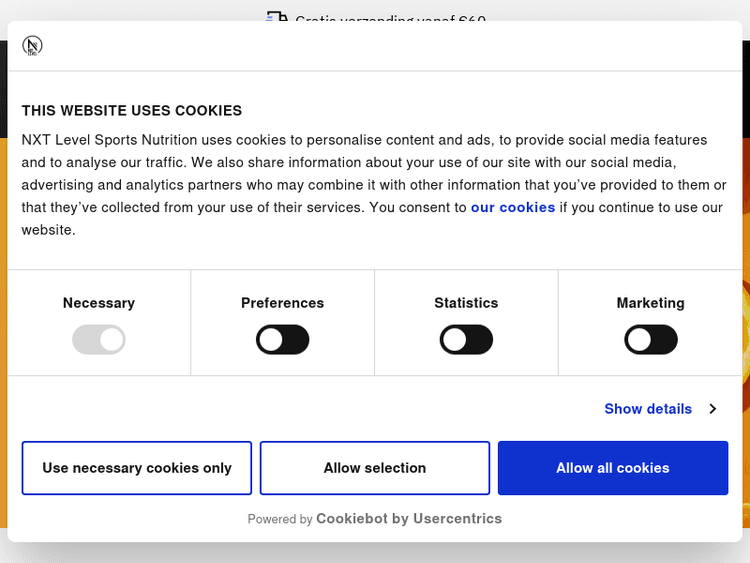Screen dimensions: 750x563
Task: Click the NXT Level logo icon in the dialog
Action: [32, 46]
